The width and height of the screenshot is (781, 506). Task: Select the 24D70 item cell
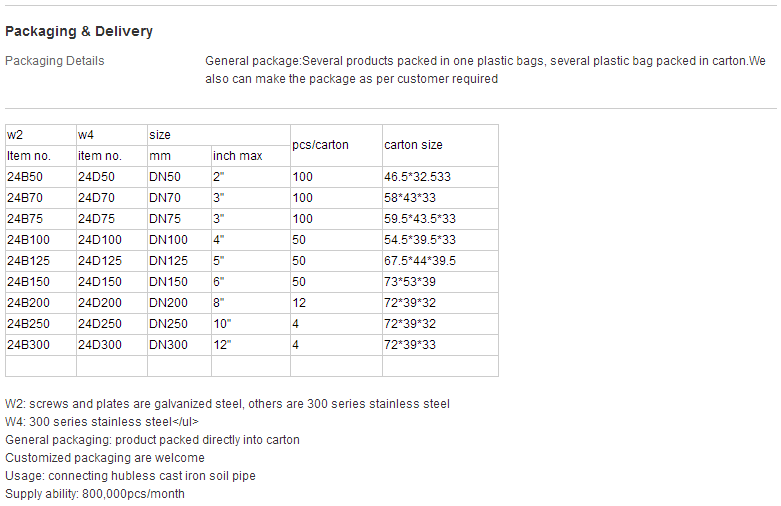click(112, 198)
